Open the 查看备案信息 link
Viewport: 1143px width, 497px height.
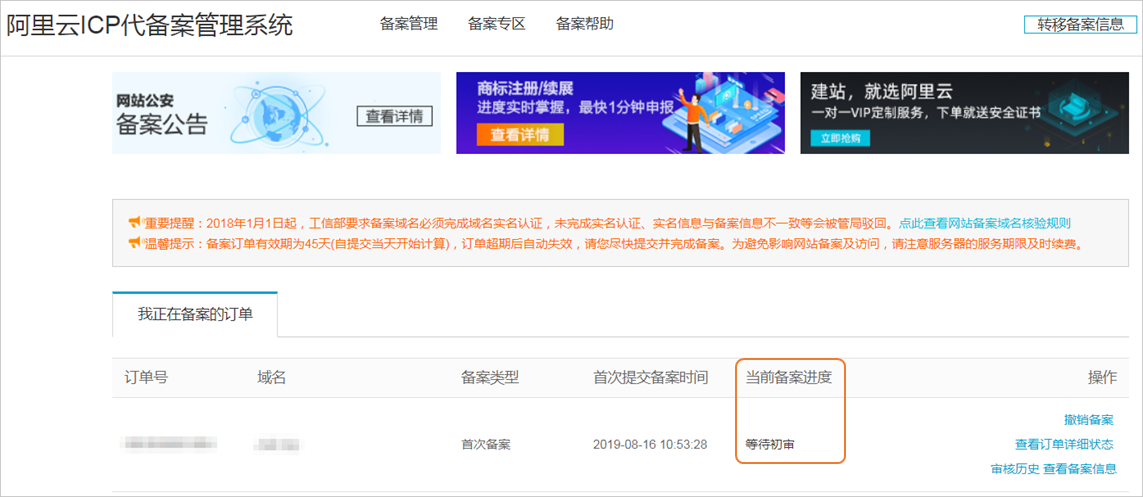1080,469
